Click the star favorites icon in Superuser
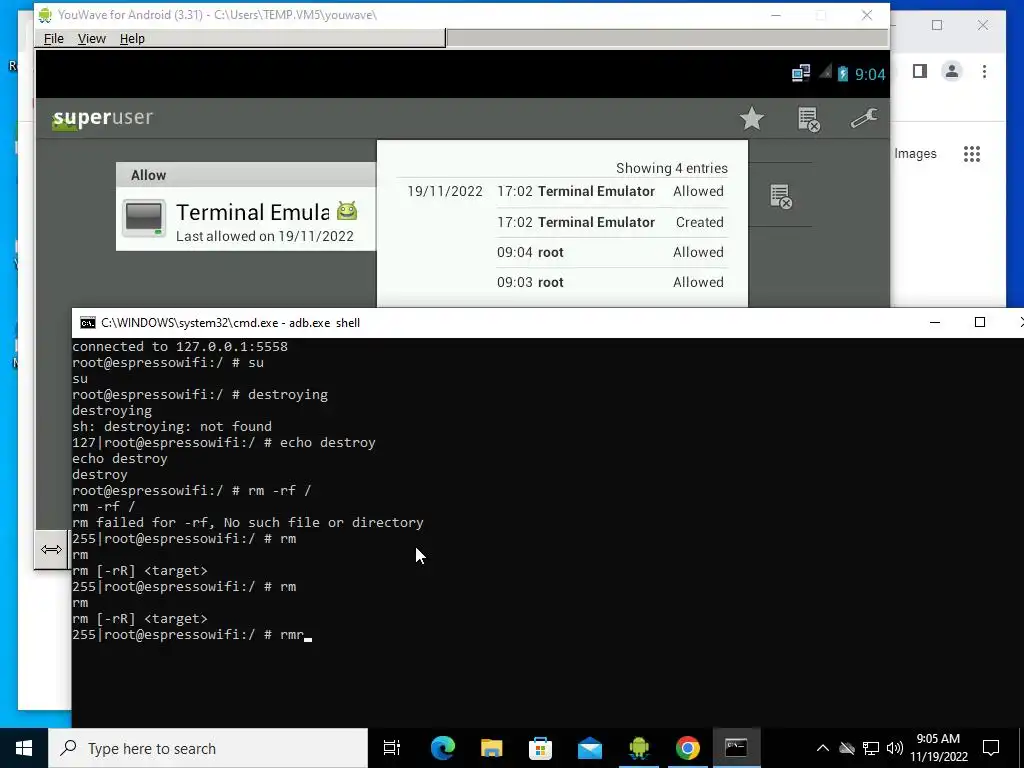Screen dimensions: 1024x768 pyautogui.click(x=752, y=118)
